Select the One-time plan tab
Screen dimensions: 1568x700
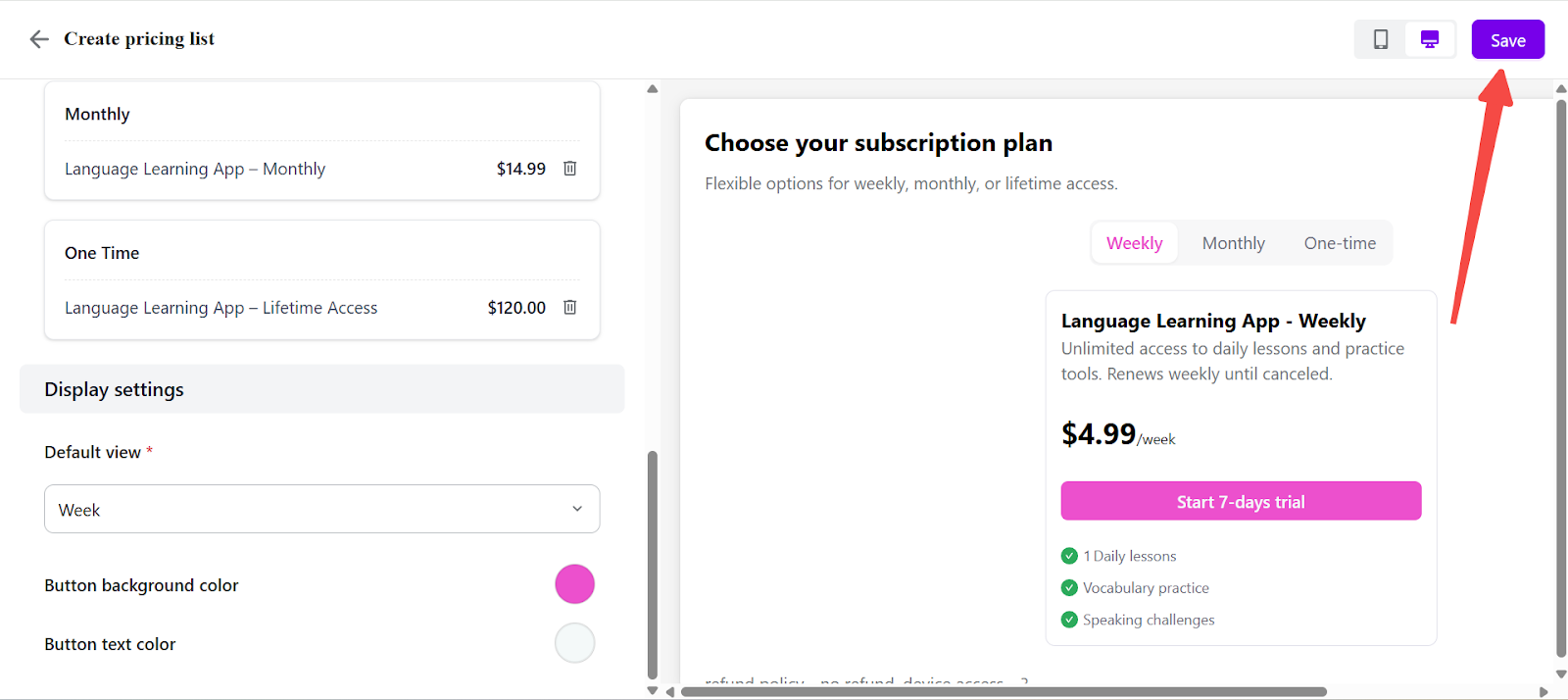tap(1340, 243)
